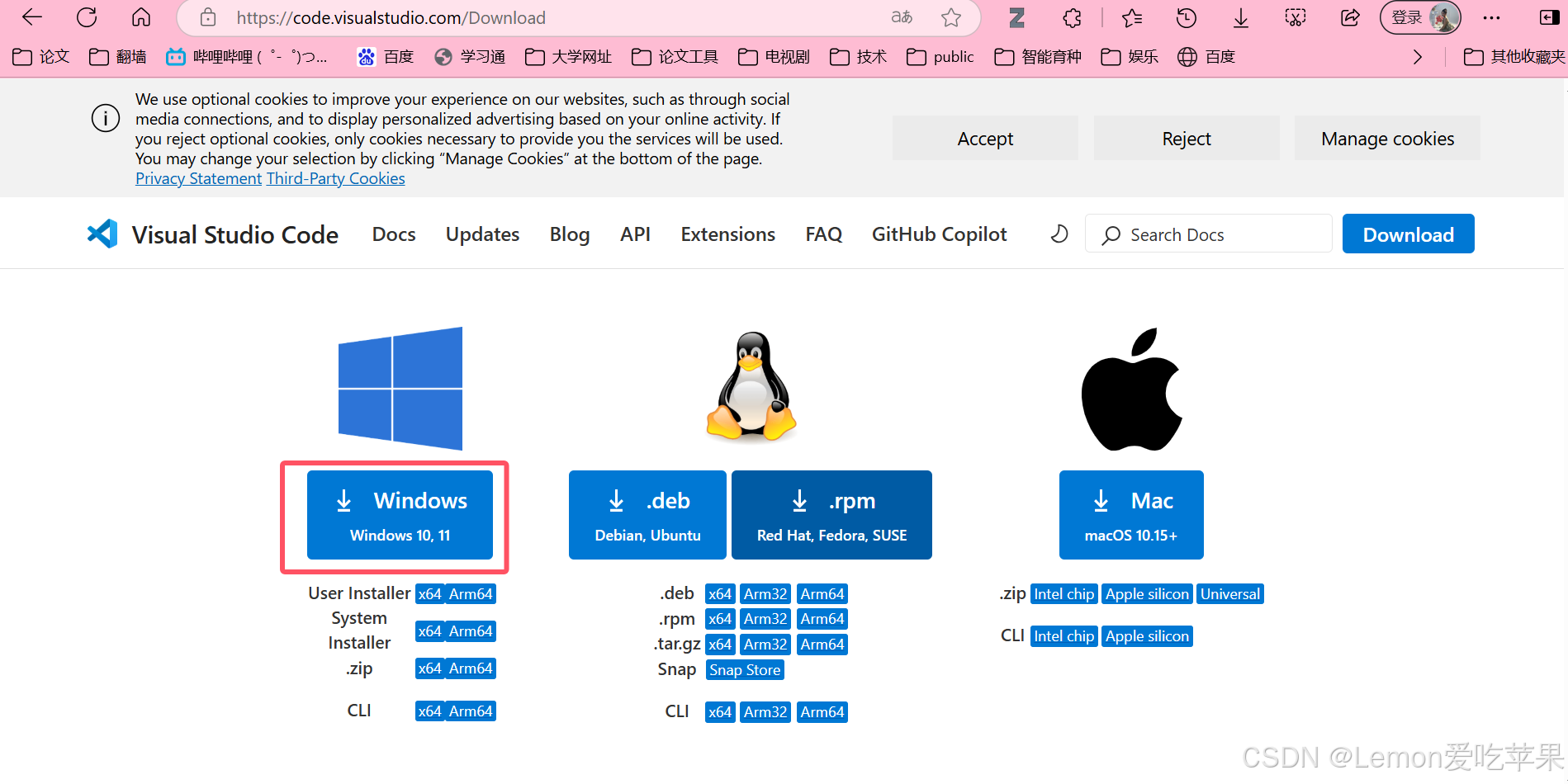Open the Privacy Statement link
1568x784 pixels.
tap(198, 178)
